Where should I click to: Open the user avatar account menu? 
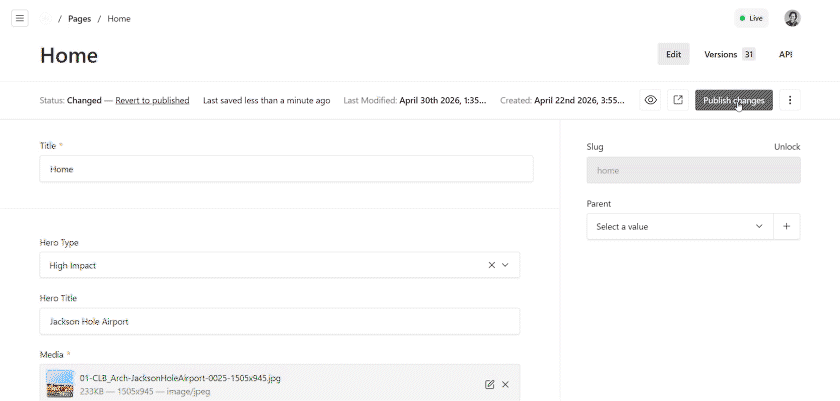click(792, 18)
